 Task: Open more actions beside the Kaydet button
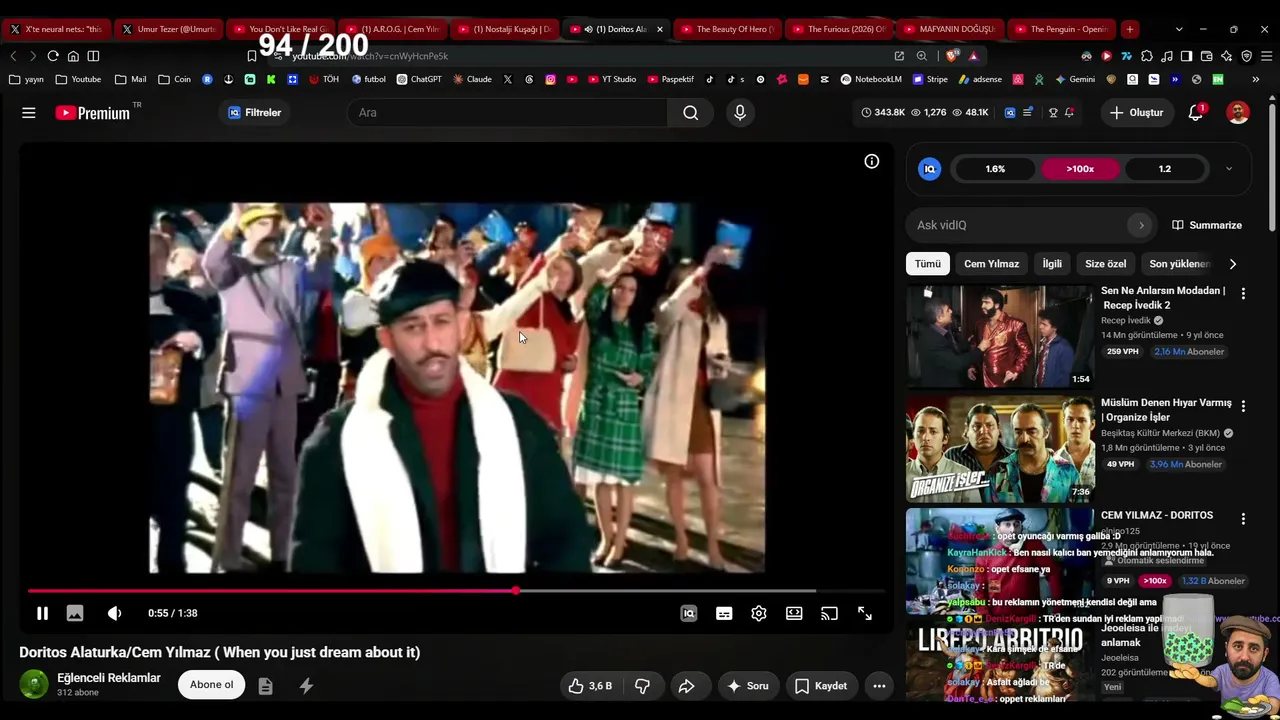(879, 686)
